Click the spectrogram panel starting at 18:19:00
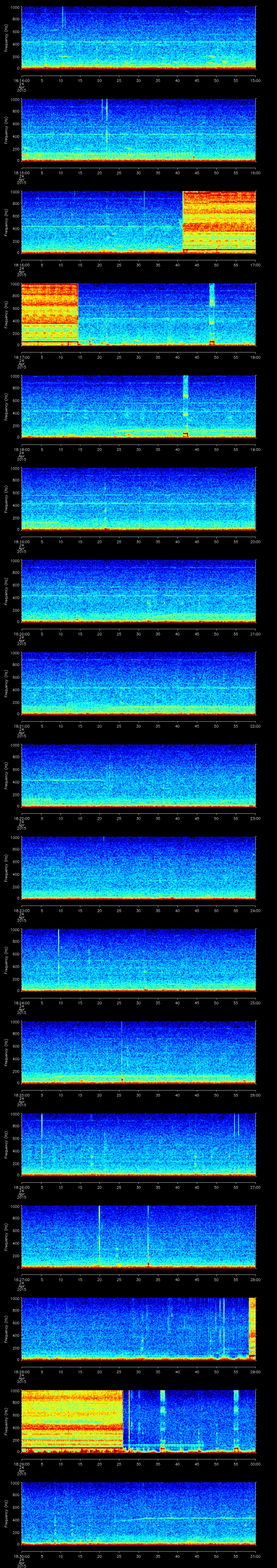Screen dimensions: 277x1568 point(138,499)
